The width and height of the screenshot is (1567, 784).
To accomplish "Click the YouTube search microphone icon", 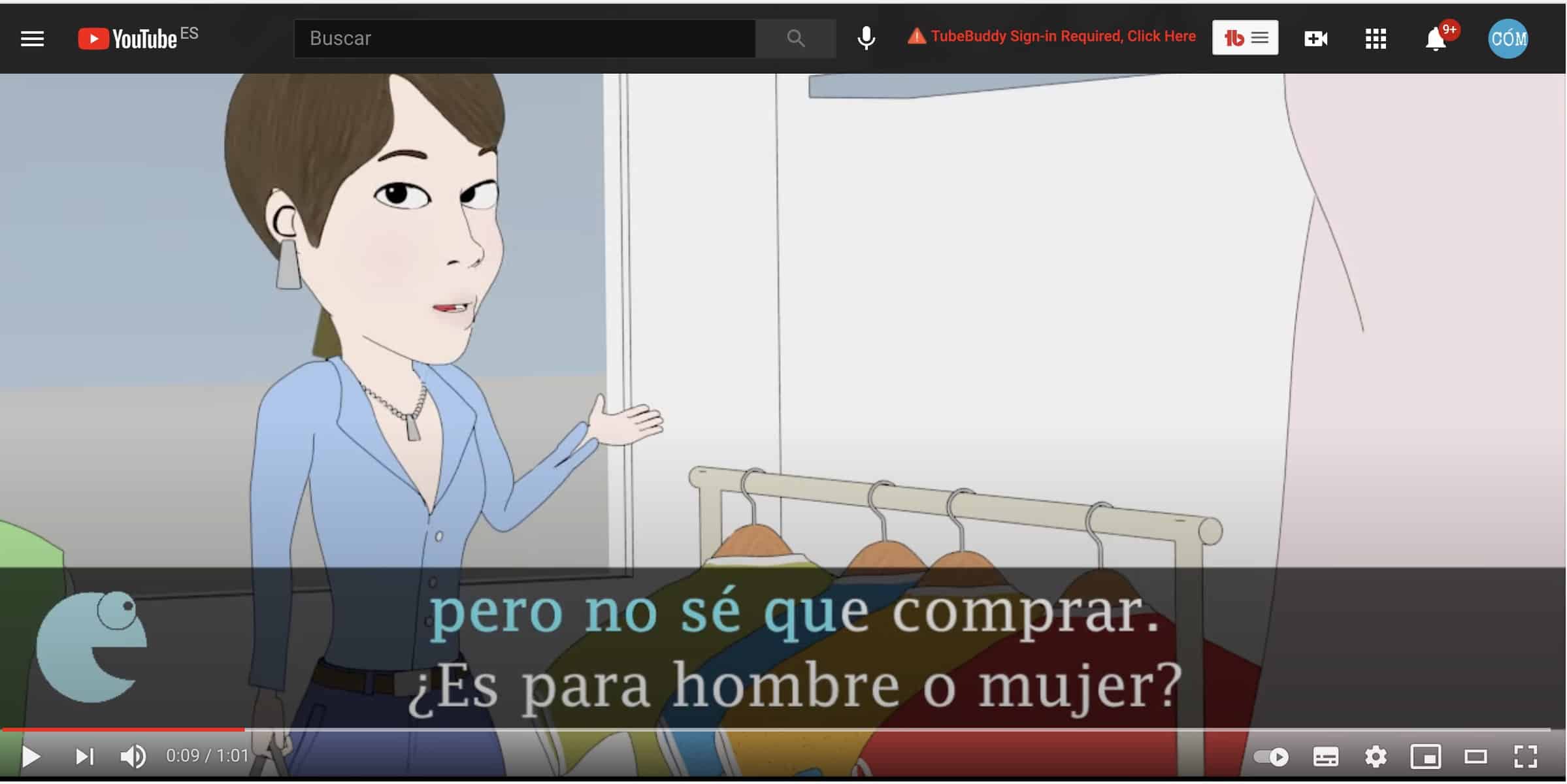I will [865, 39].
